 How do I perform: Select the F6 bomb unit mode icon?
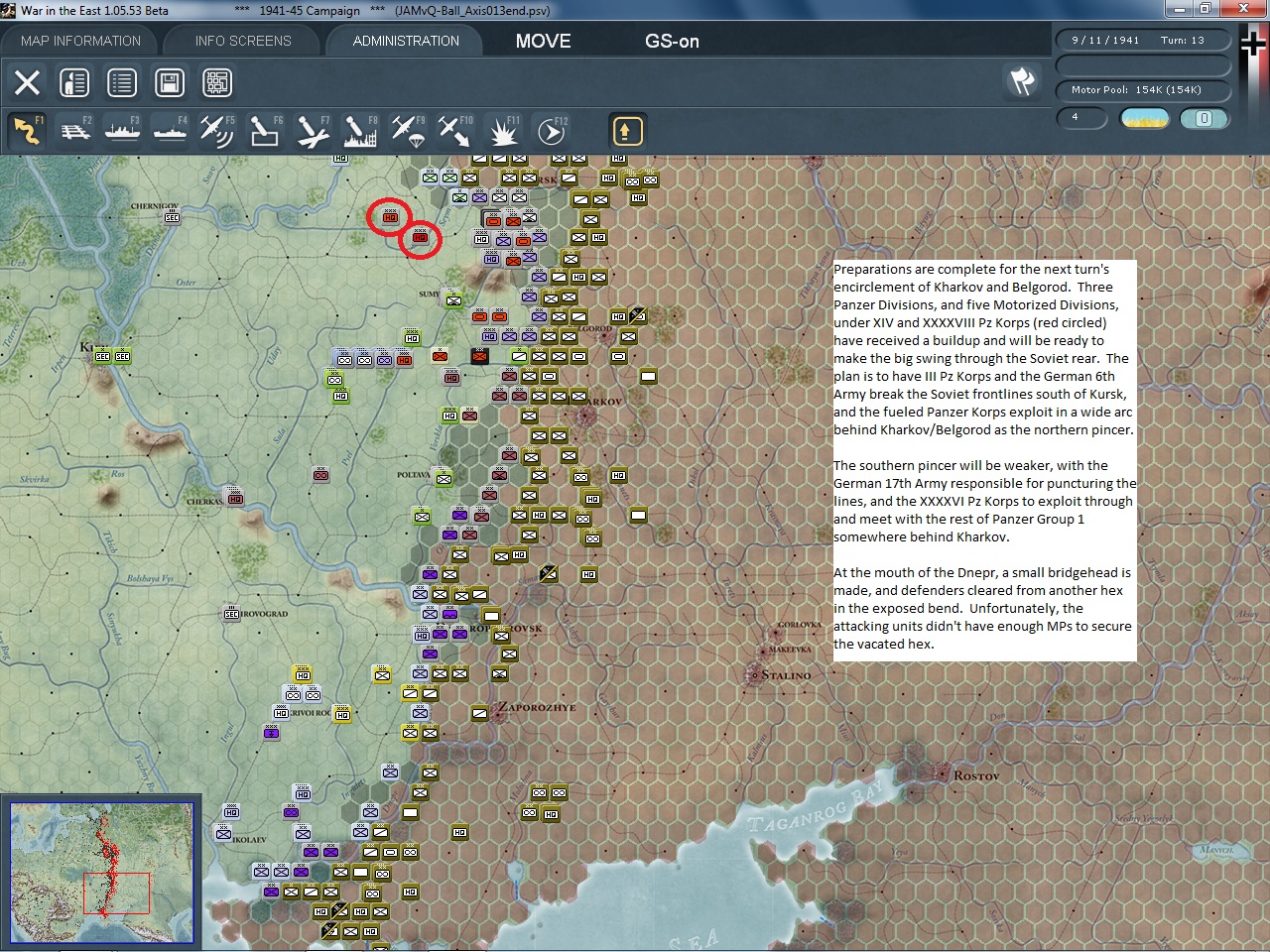tap(265, 131)
